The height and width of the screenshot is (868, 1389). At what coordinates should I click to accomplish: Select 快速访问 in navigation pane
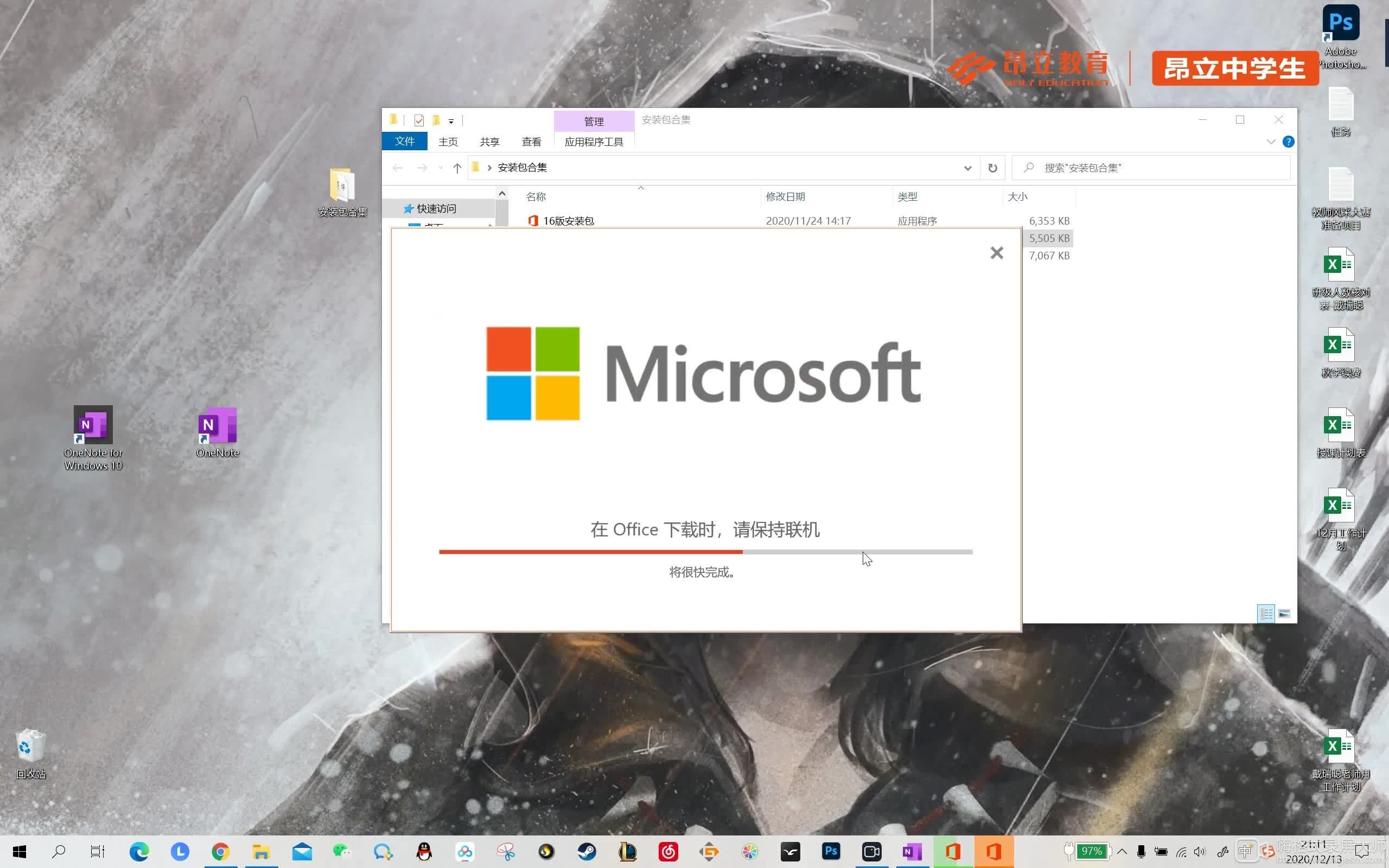click(x=436, y=208)
